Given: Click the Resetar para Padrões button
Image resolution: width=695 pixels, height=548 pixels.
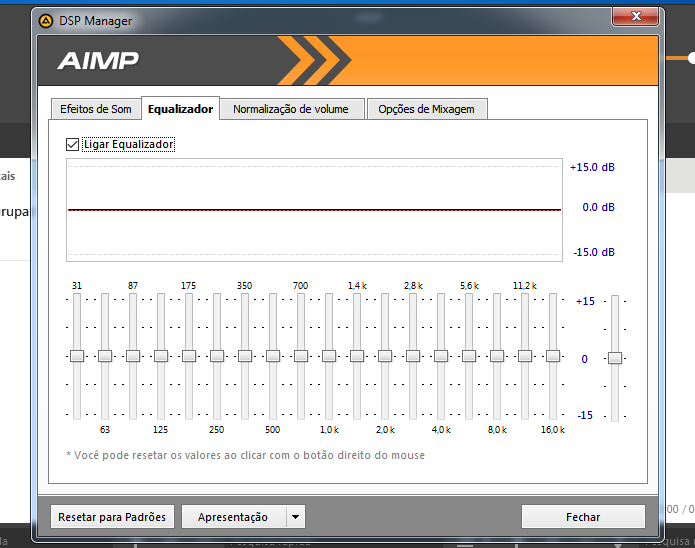Looking at the screenshot, I should click(112, 517).
